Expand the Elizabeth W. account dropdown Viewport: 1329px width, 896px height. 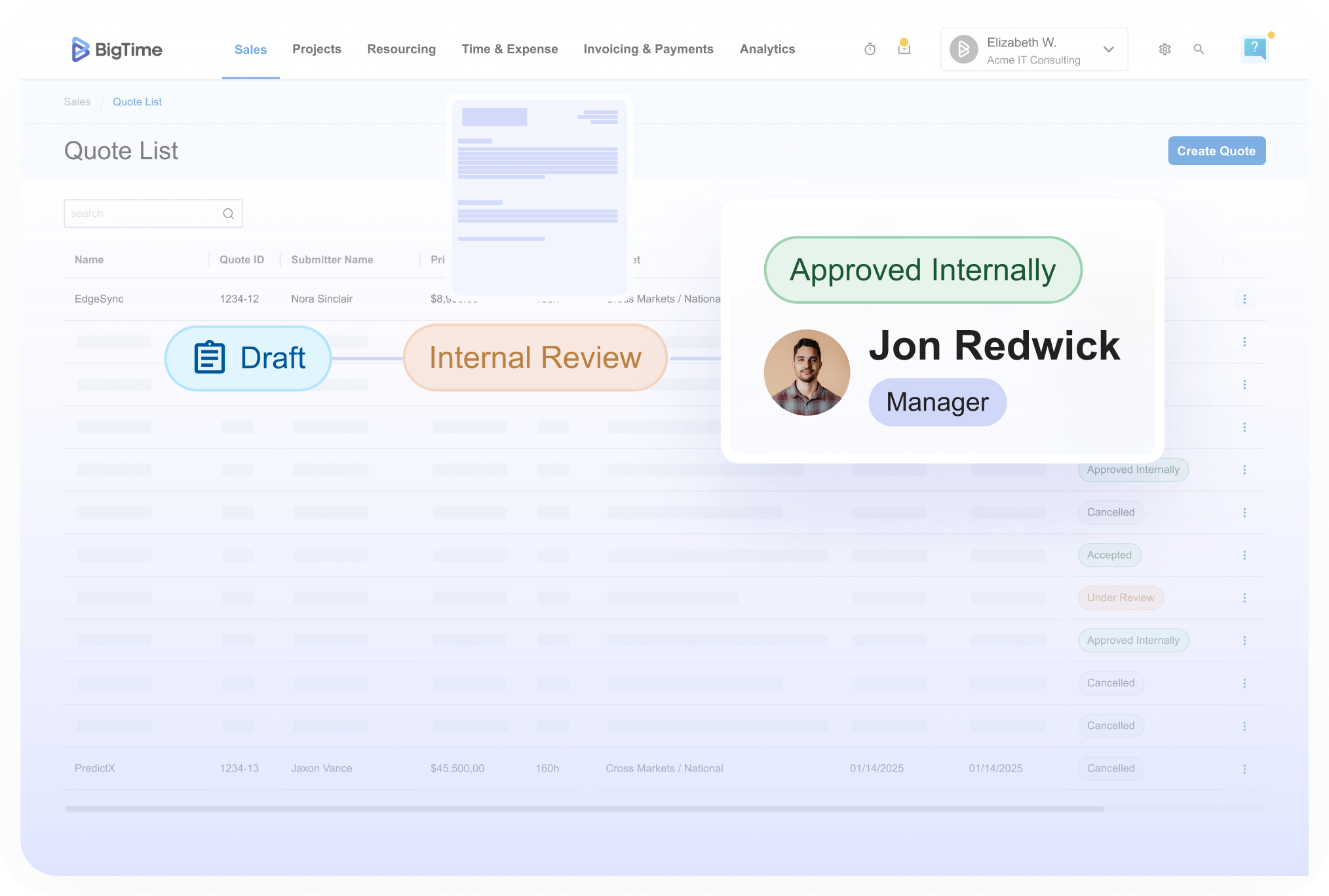1108,49
